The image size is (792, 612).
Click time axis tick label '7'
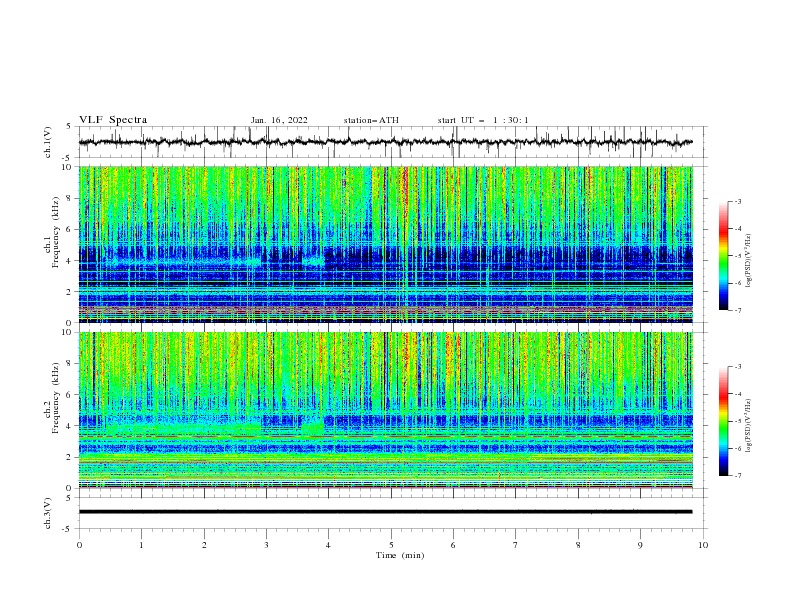tap(516, 545)
